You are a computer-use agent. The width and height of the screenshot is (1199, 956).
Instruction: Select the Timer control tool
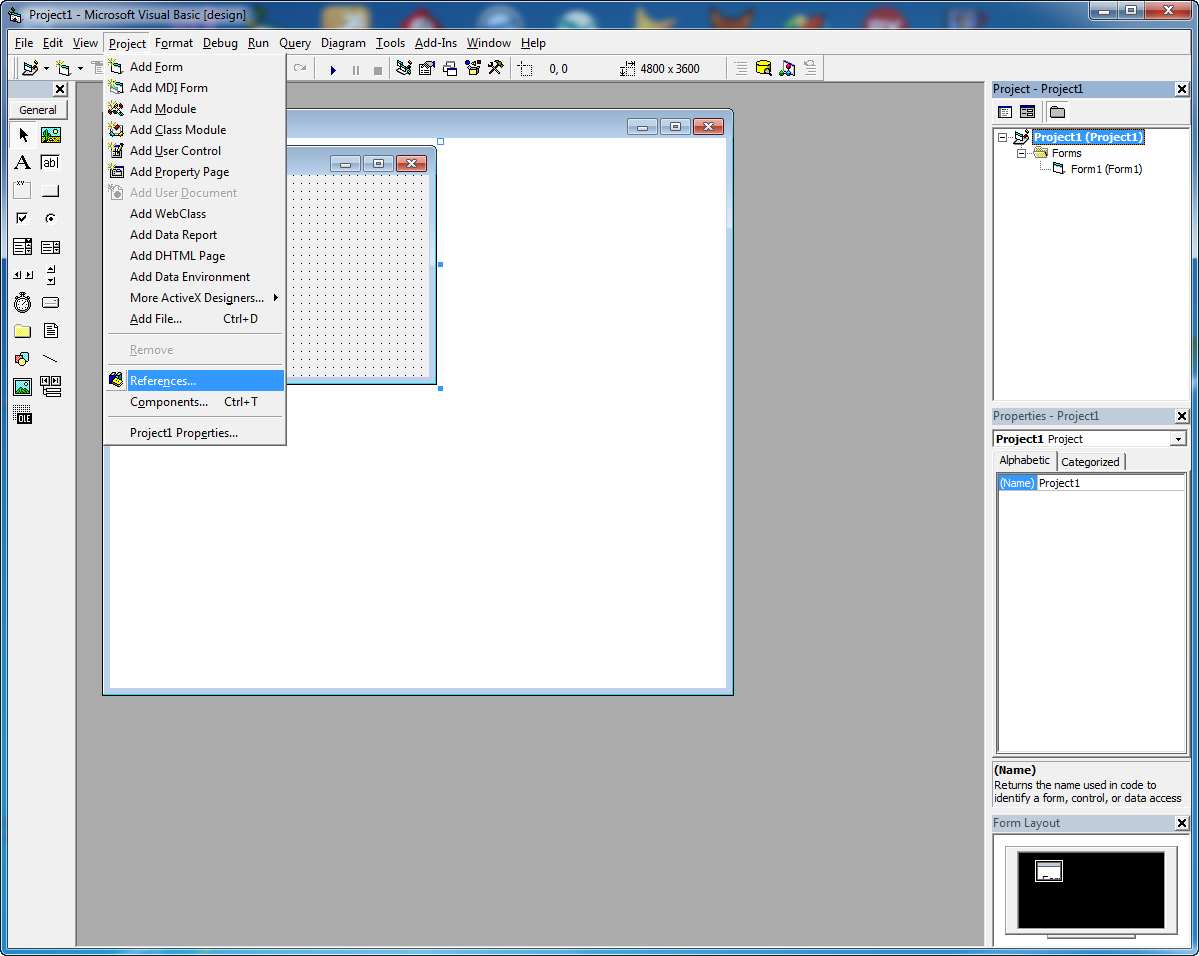pos(23,303)
